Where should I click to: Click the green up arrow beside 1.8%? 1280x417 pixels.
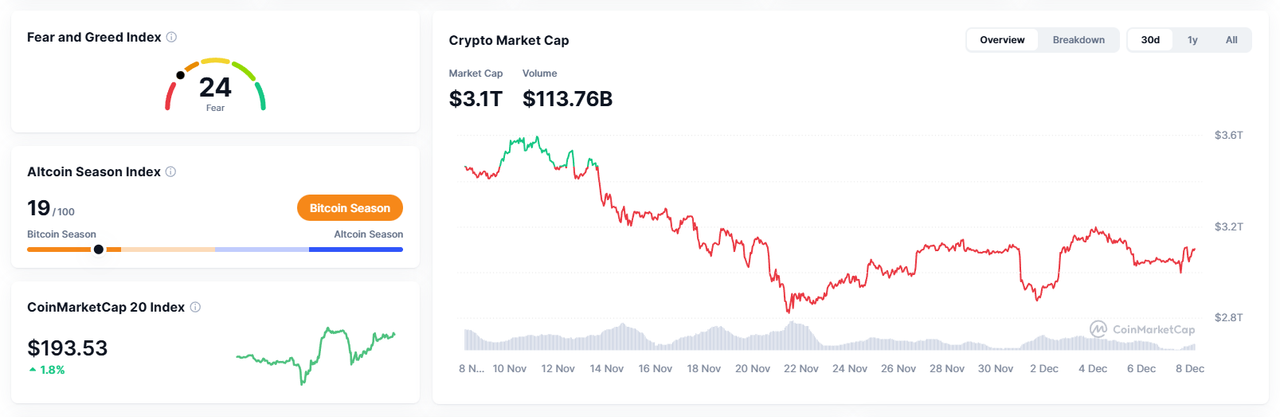(x=33, y=370)
